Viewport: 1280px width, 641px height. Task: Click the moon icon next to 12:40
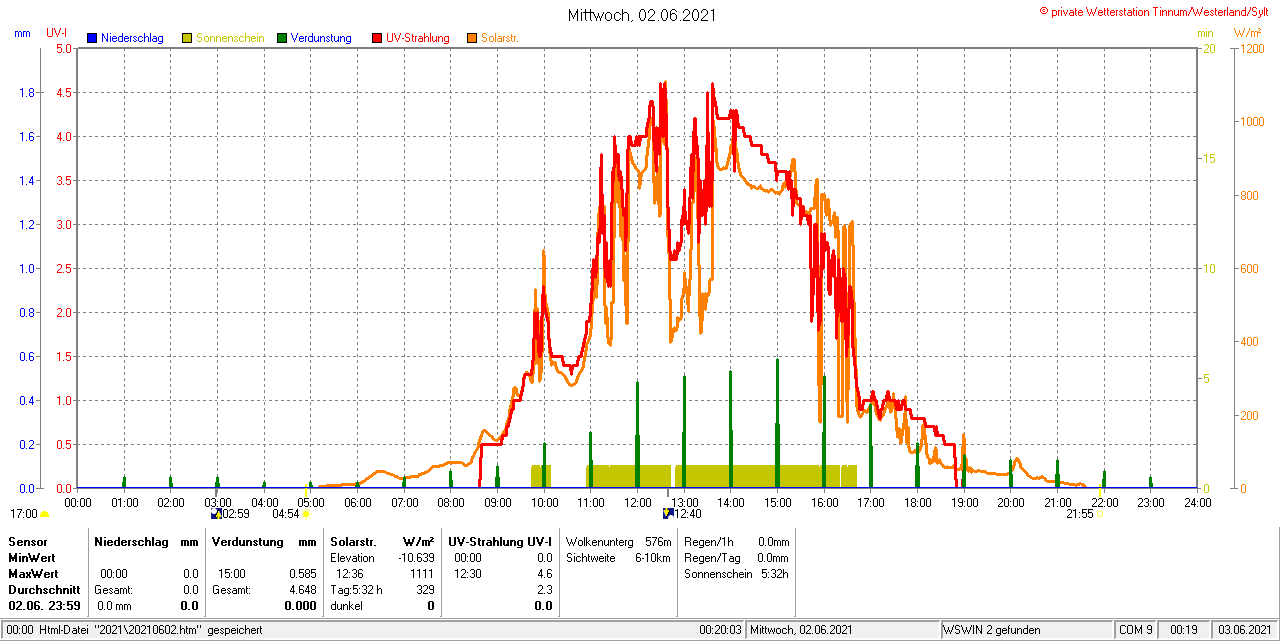click(x=669, y=514)
